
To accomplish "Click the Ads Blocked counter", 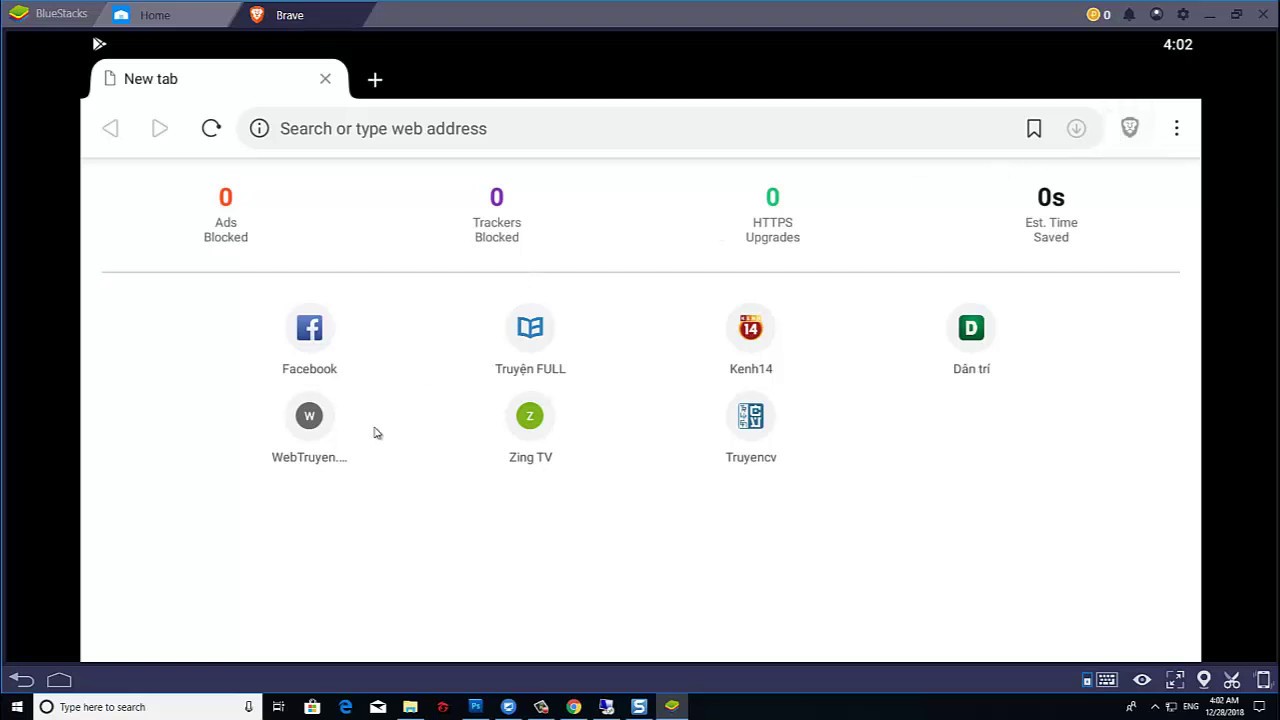I will tap(226, 214).
